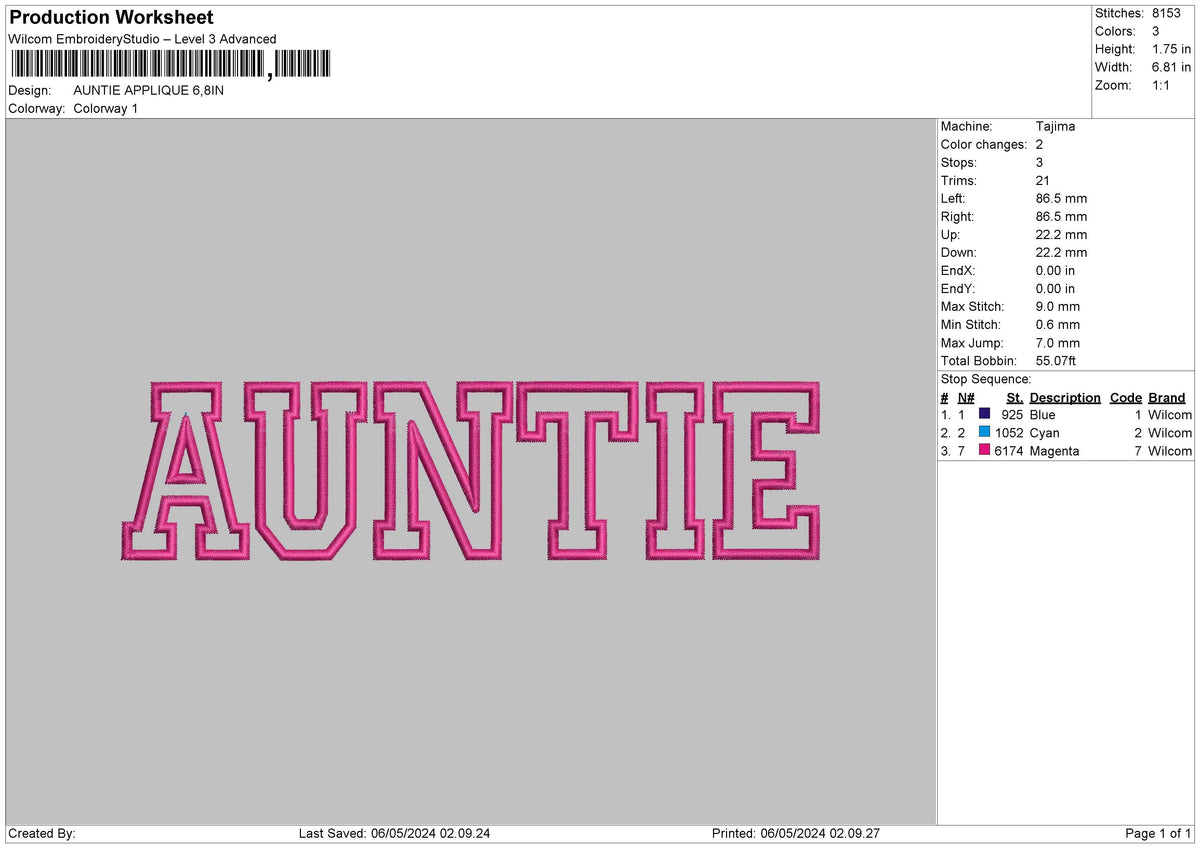Select the Total Bobbin value 55.07ft
Image resolution: width=1200 pixels, height=848 pixels.
tap(1056, 360)
